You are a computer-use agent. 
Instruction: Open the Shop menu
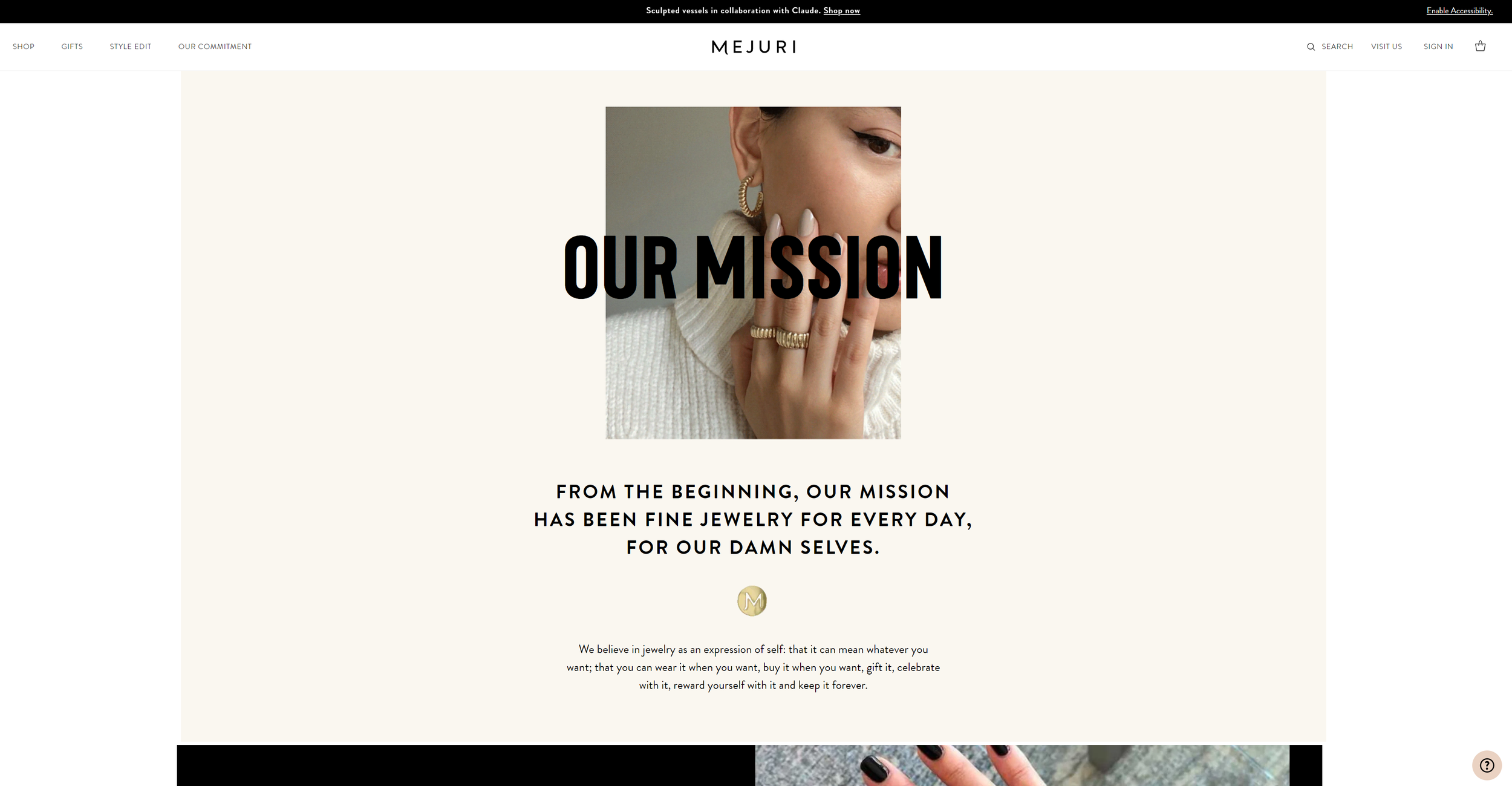click(24, 47)
